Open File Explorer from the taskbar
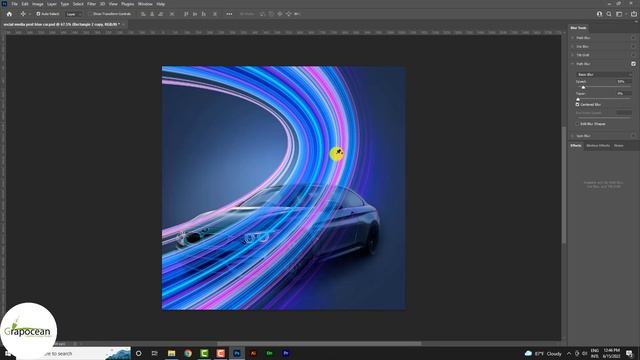640x360 pixels. point(171,353)
